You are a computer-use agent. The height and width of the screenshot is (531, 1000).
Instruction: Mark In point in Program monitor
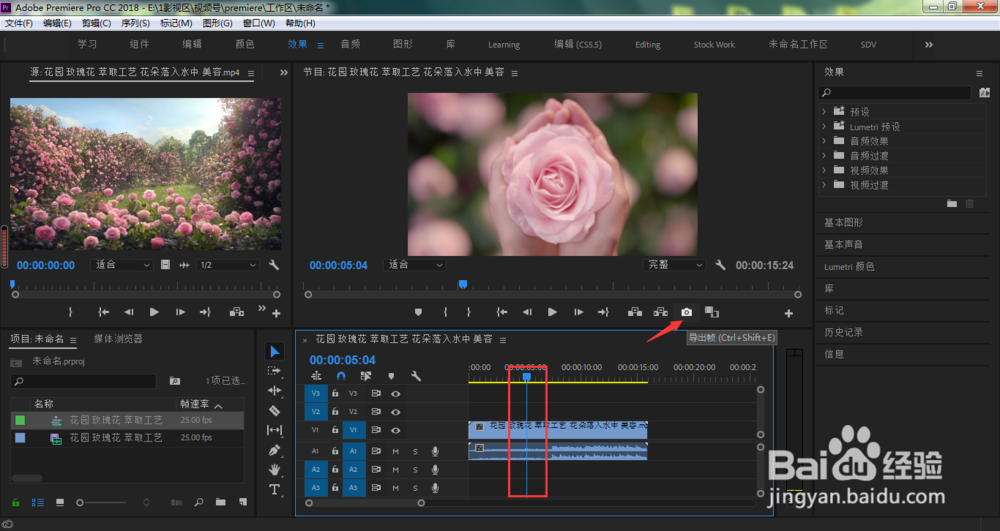445,312
